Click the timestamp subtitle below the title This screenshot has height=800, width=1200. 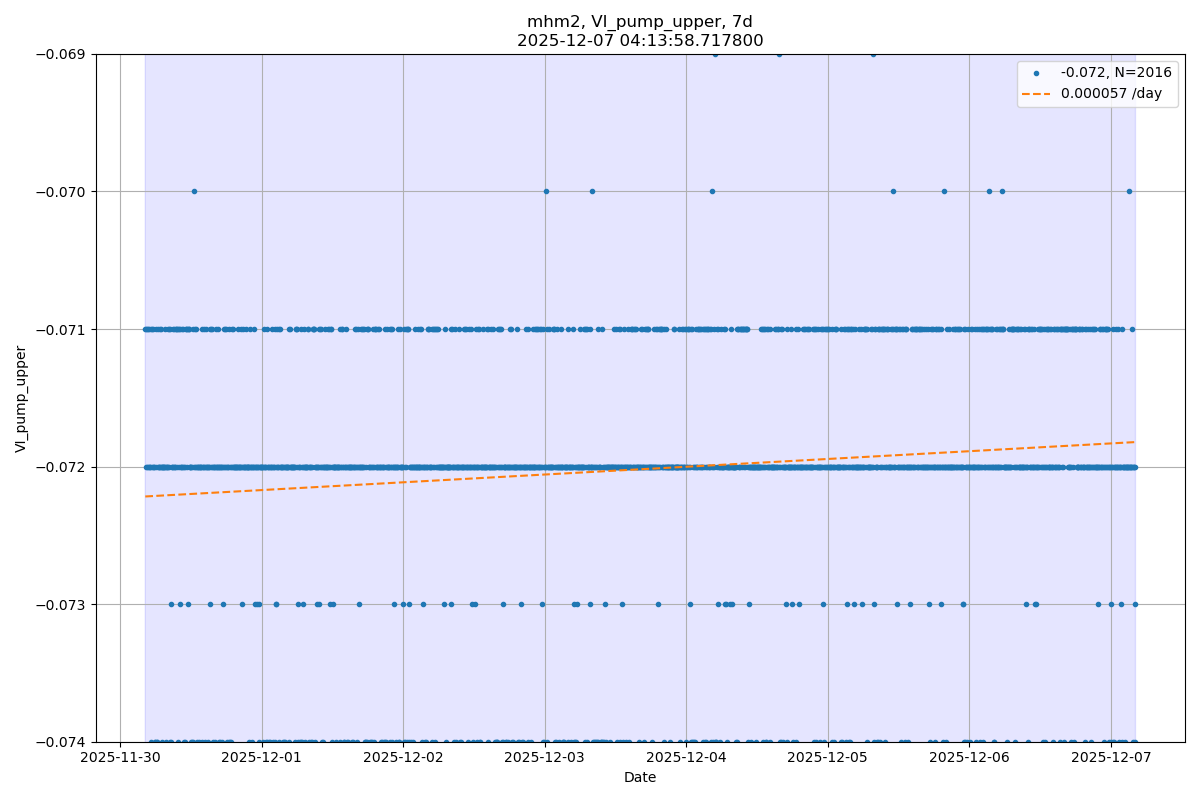pos(640,41)
